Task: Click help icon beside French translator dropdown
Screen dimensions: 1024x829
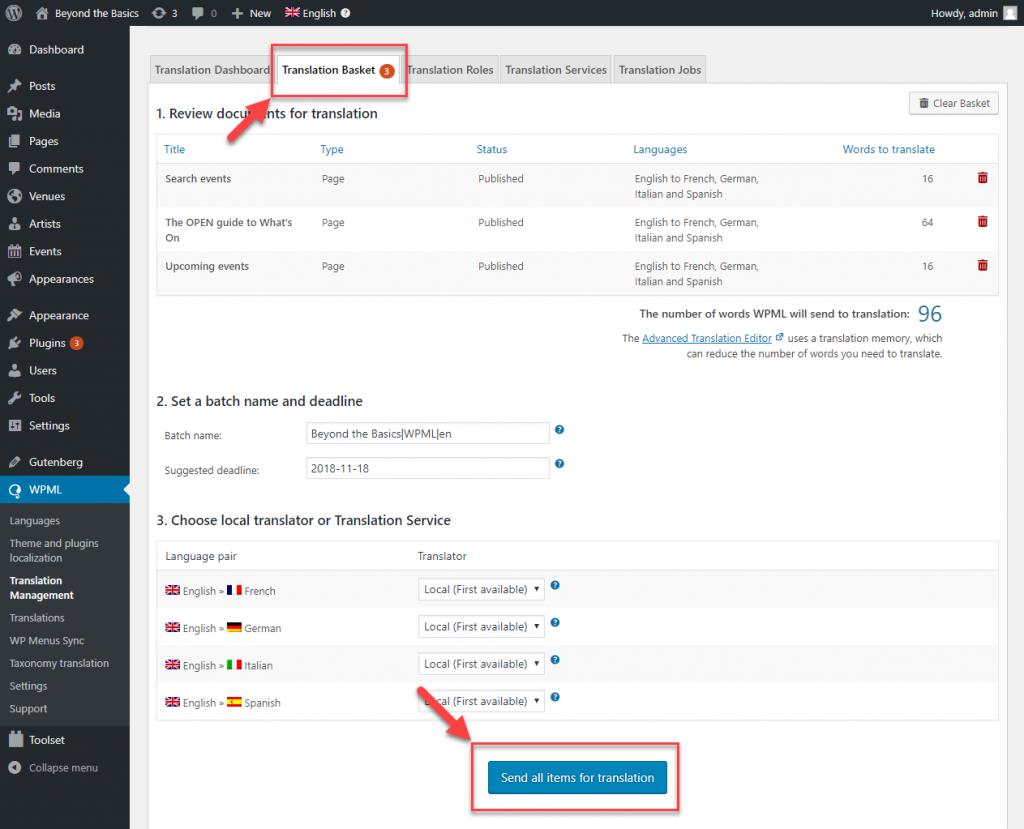Action: [x=555, y=586]
